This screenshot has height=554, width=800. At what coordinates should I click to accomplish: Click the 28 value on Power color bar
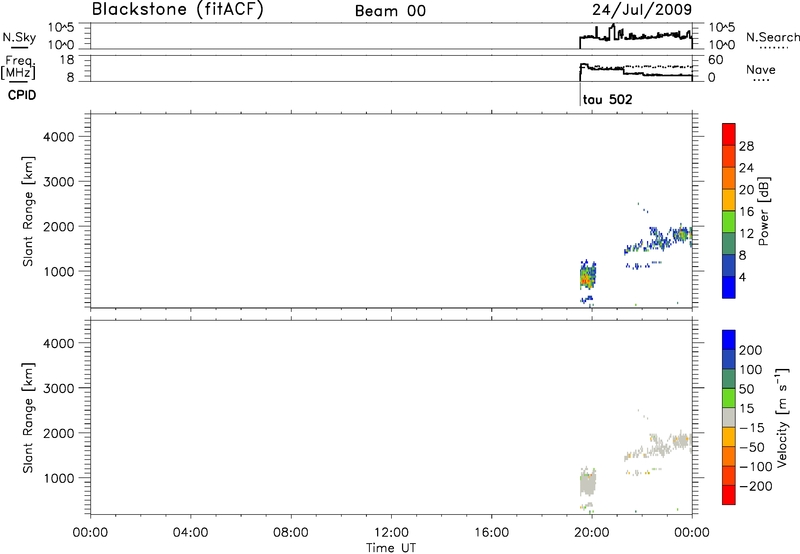click(746, 146)
